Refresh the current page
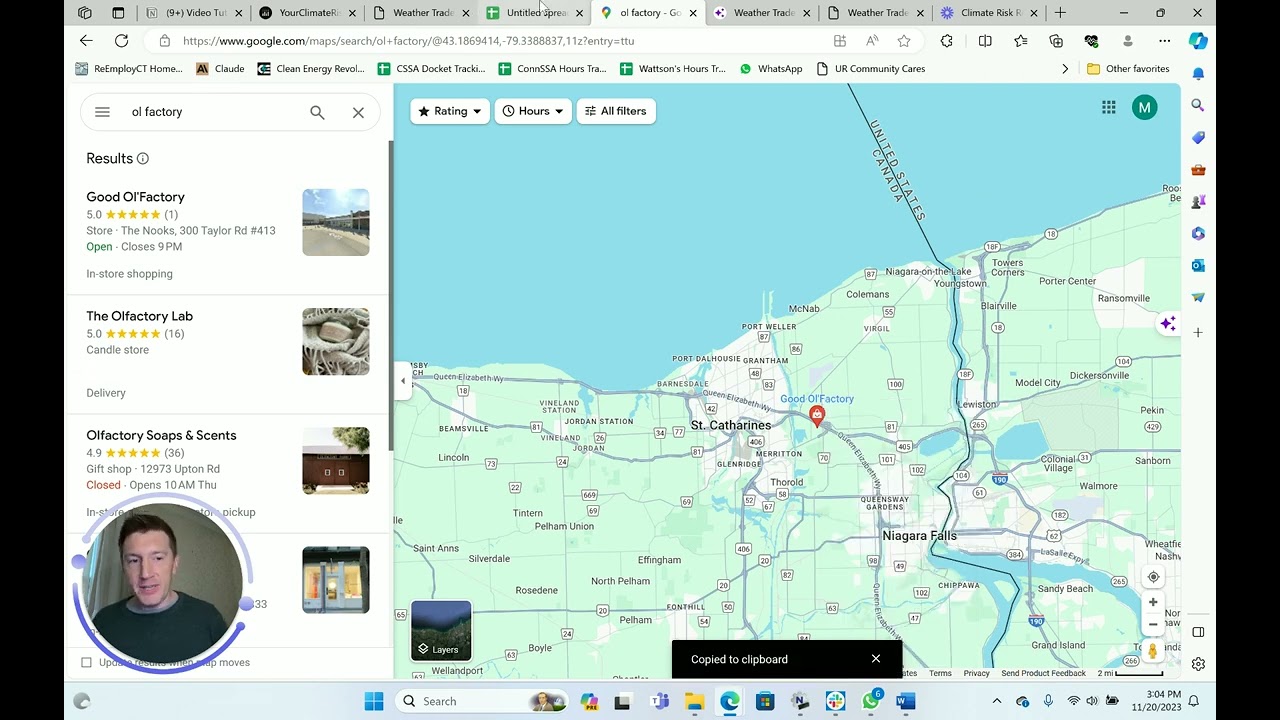1280x720 pixels. coord(121,41)
